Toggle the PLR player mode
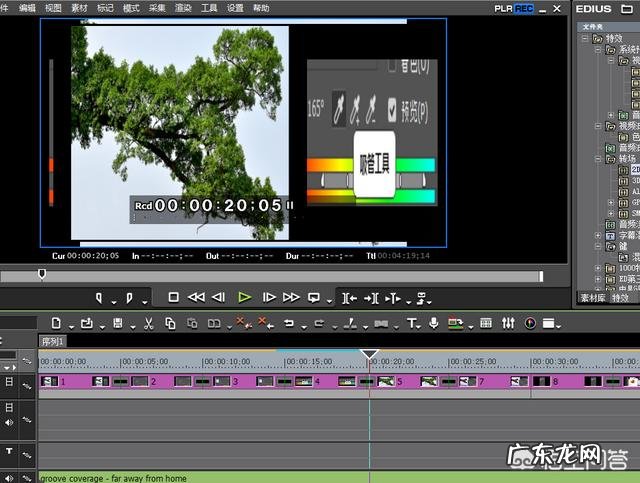Screen dimensions: 640x483 coord(503,8)
